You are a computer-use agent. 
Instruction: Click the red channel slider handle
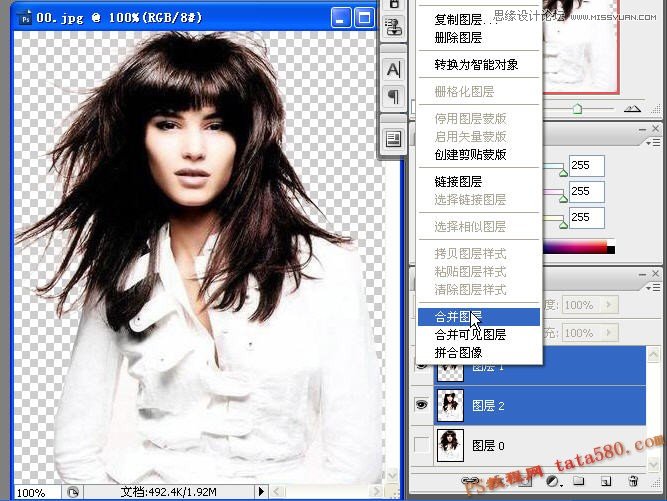pos(563,172)
